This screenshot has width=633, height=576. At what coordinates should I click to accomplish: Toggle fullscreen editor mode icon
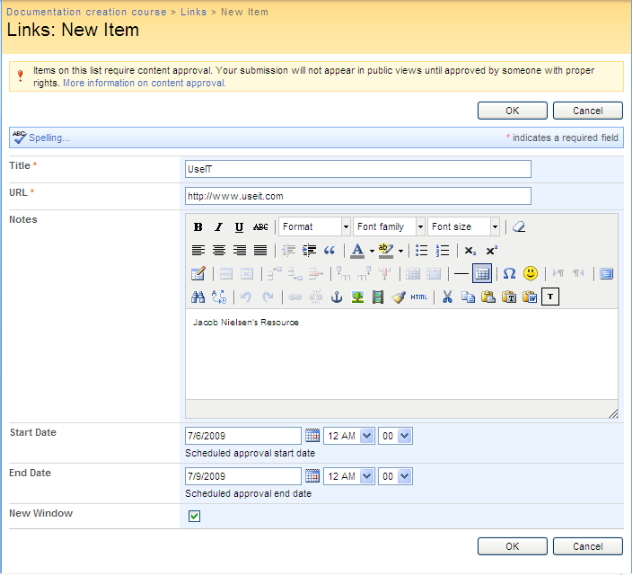pyautogui.click(x=606, y=274)
